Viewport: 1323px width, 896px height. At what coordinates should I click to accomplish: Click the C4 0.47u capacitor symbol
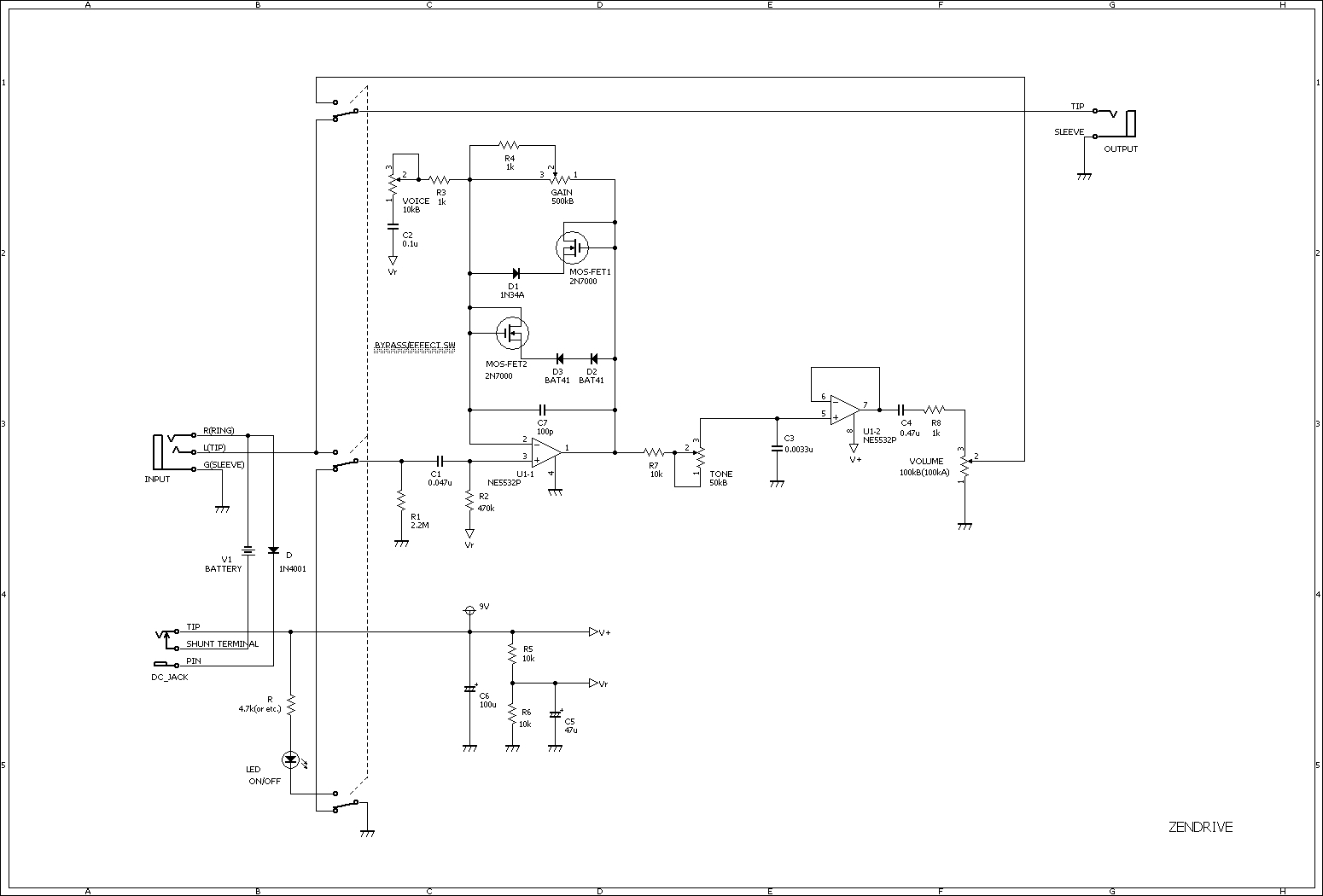click(901, 410)
